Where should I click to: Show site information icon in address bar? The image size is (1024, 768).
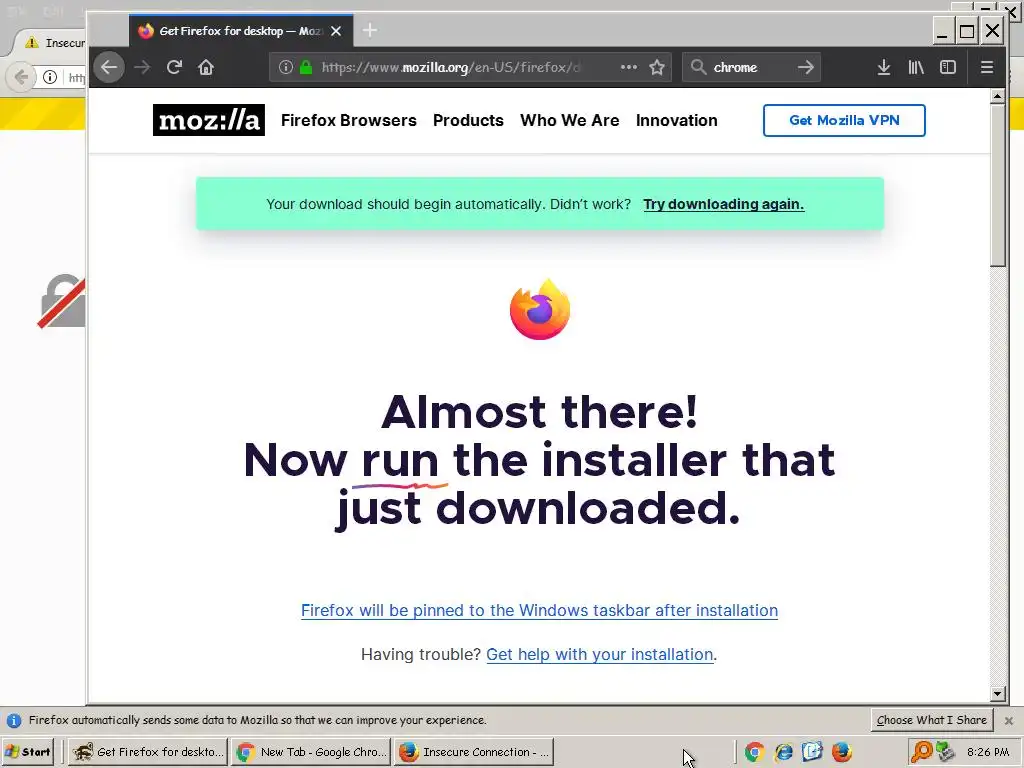click(285, 67)
